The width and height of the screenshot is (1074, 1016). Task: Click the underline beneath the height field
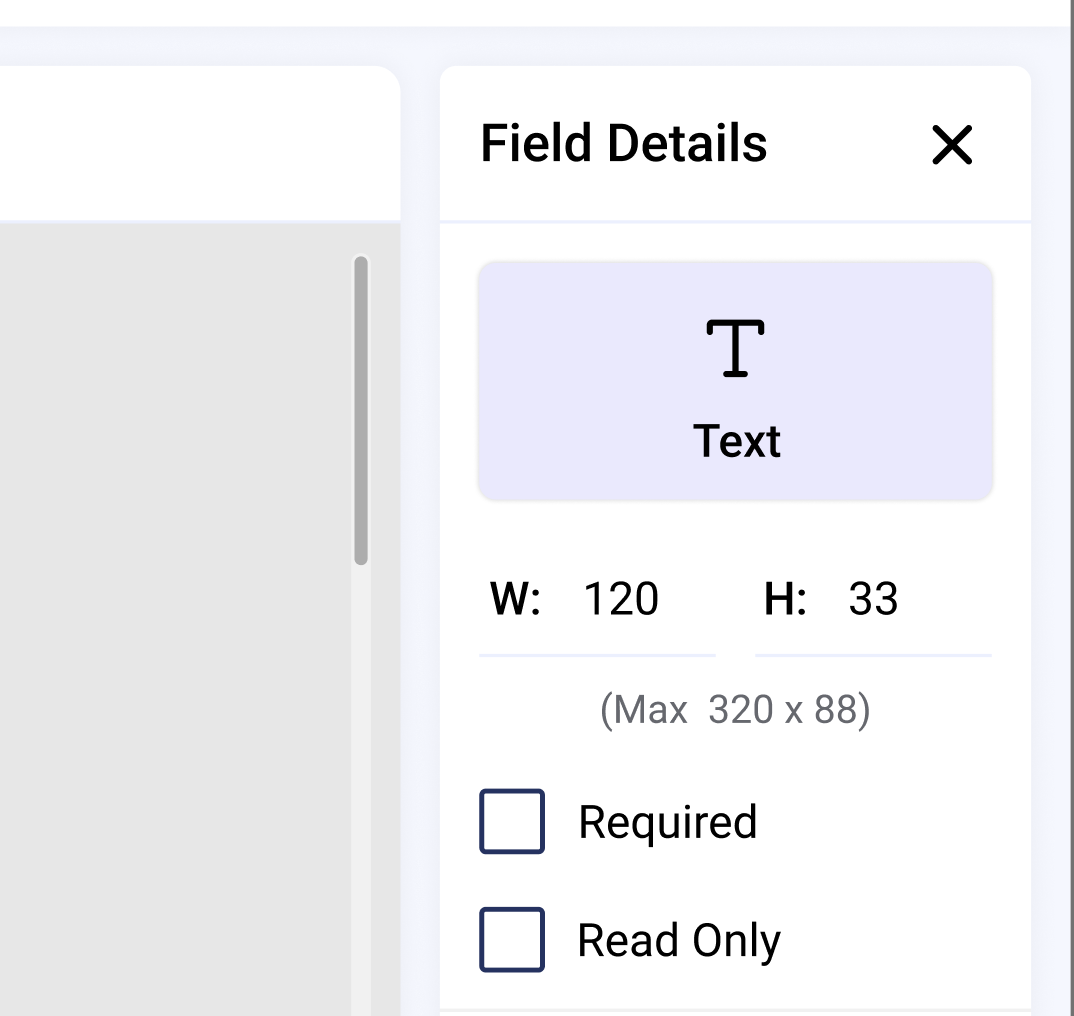tap(873, 655)
